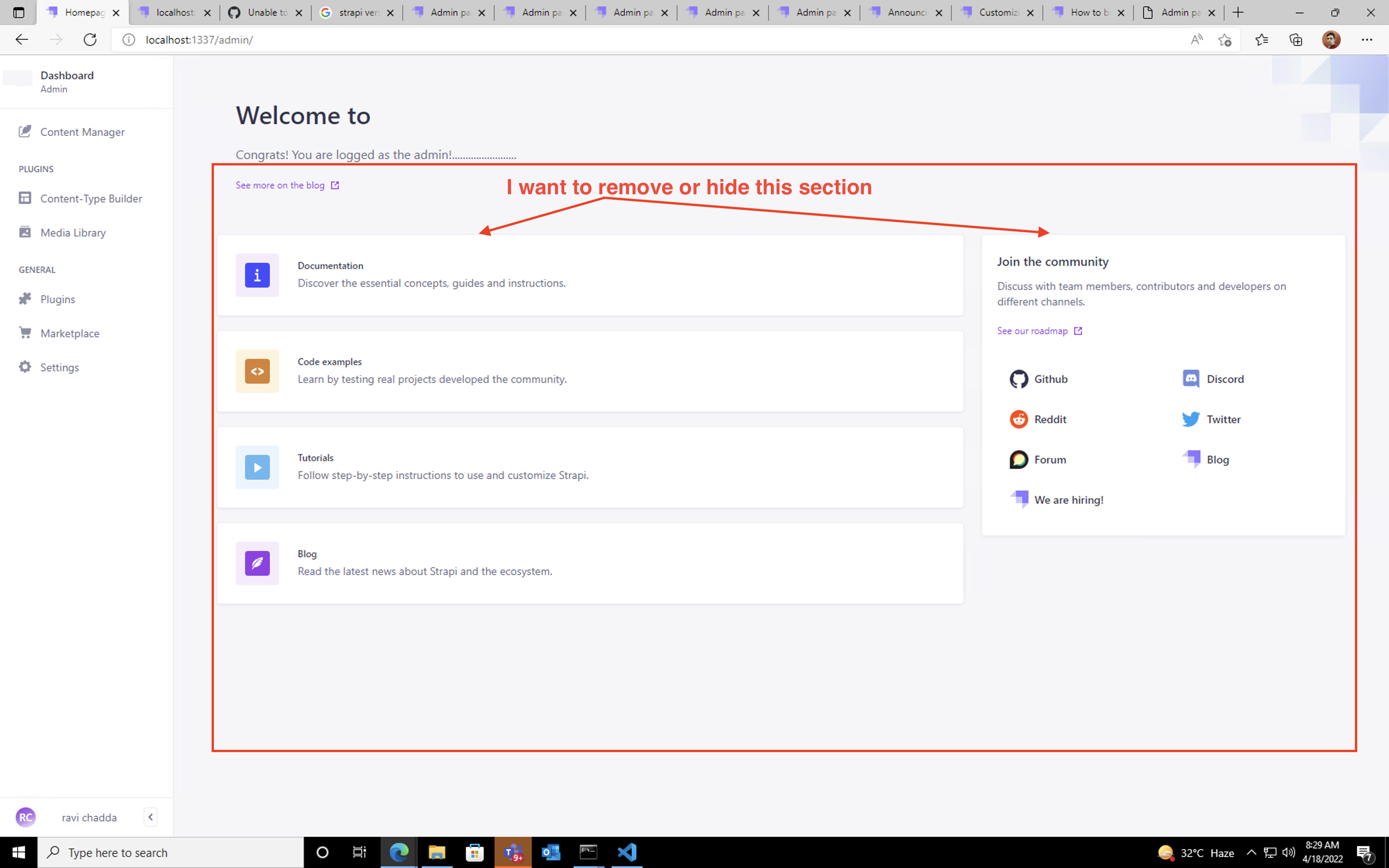
Task: Open the browser profile menu
Action: pyautogui.click(x=1331, y=40)
